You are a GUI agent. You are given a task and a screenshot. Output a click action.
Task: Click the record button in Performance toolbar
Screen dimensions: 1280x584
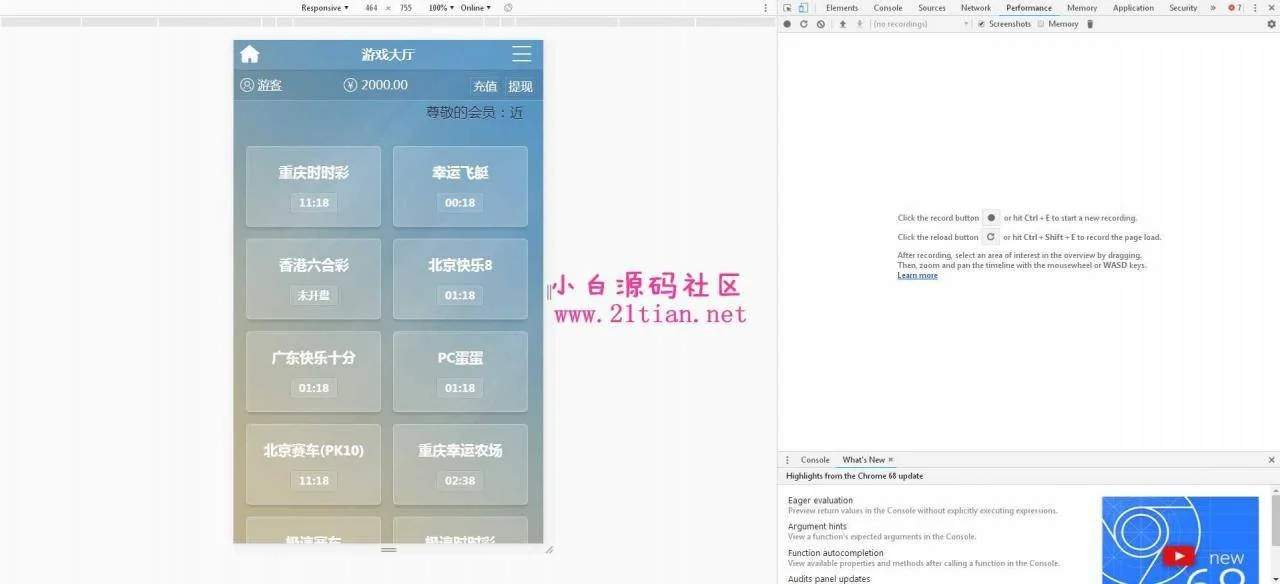(787, 24)
